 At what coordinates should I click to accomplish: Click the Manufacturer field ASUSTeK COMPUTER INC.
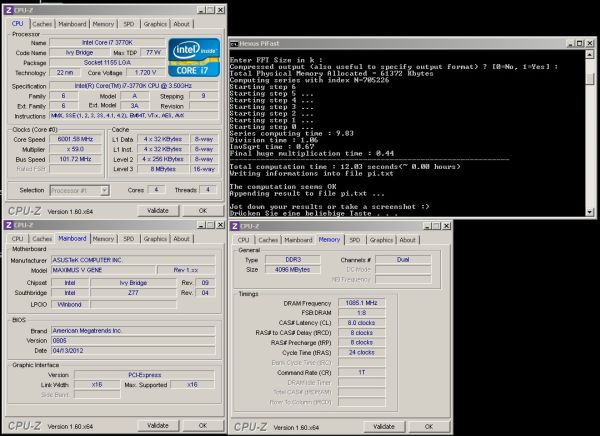point(133,260)
